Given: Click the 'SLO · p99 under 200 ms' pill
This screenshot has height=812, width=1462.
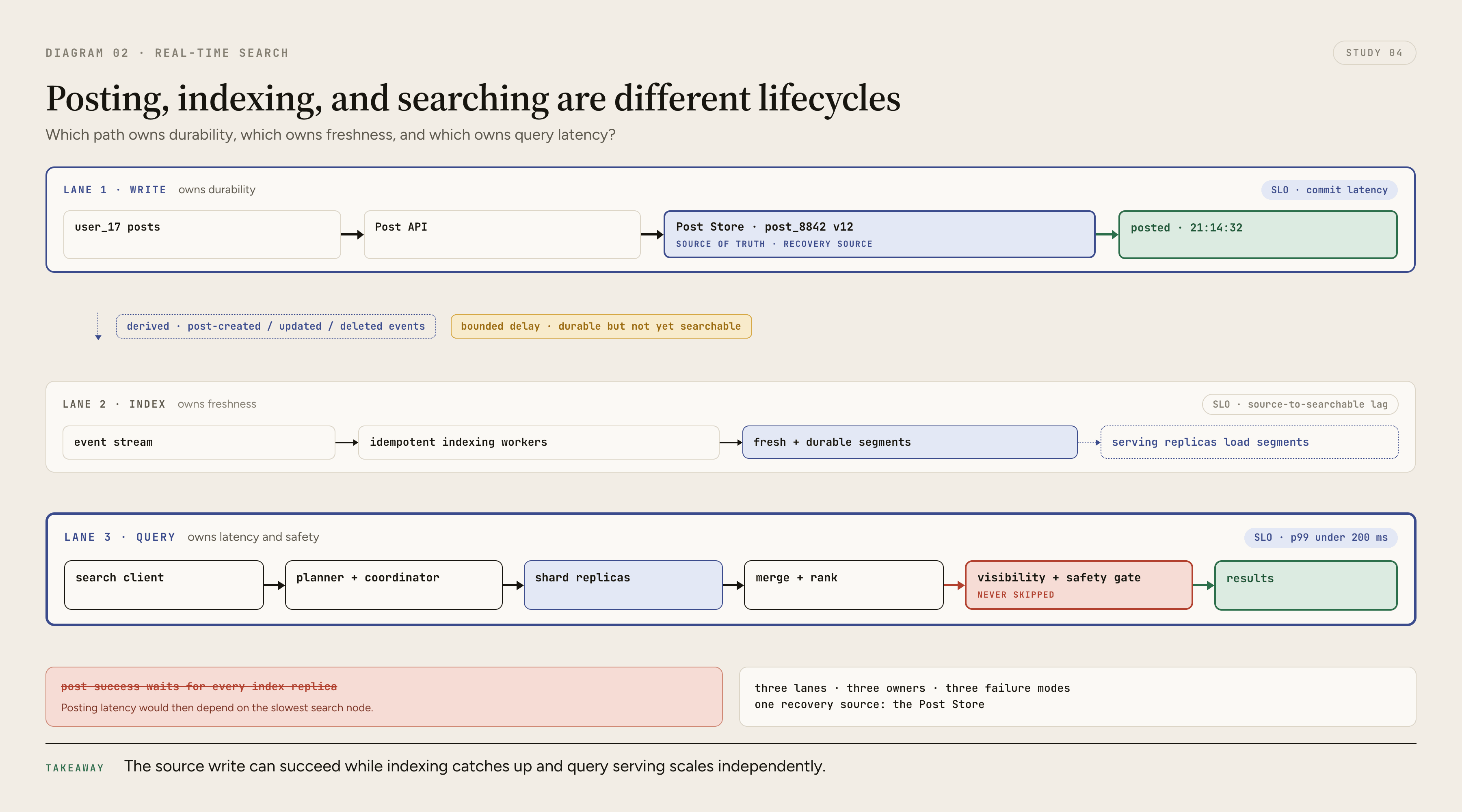Looking at the screenshot, I should [1321, 538].
